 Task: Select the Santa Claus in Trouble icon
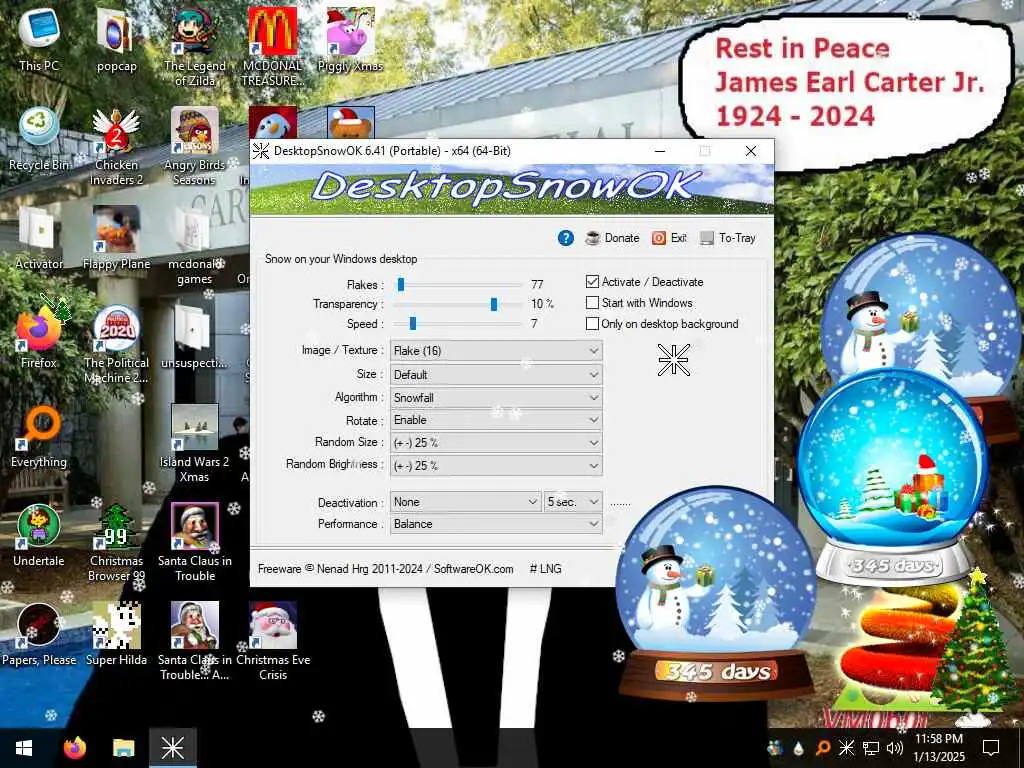tap(195, 543)
